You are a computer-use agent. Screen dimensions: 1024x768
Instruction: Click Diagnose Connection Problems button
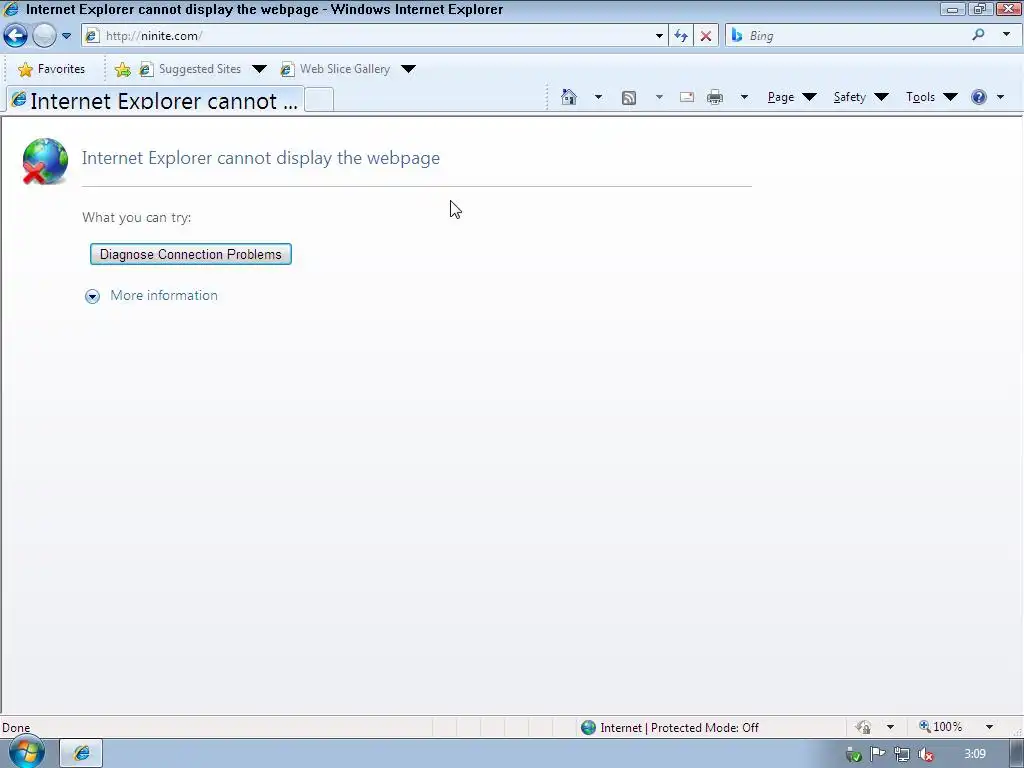(191, 254)
